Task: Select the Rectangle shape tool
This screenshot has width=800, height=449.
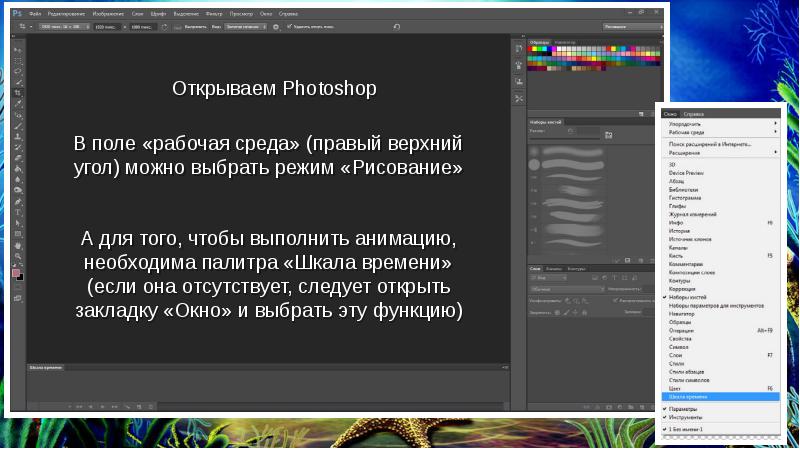Action: pos(18,234)
